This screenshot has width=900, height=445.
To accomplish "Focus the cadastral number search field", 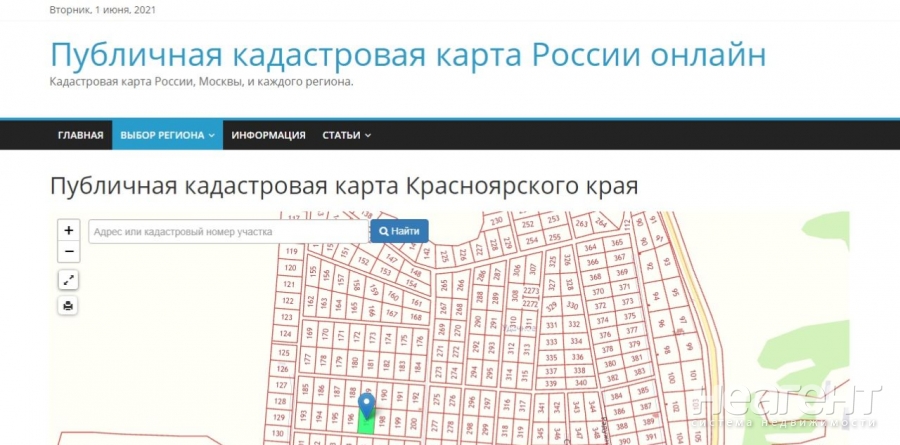I will coord(228,231).
